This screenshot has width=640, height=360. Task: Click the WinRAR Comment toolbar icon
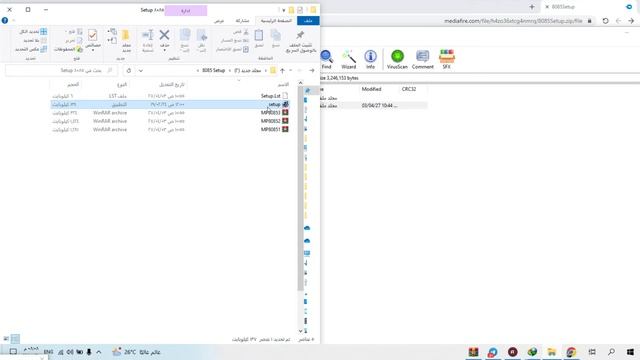pyautogui.click(x=422, y=60)
